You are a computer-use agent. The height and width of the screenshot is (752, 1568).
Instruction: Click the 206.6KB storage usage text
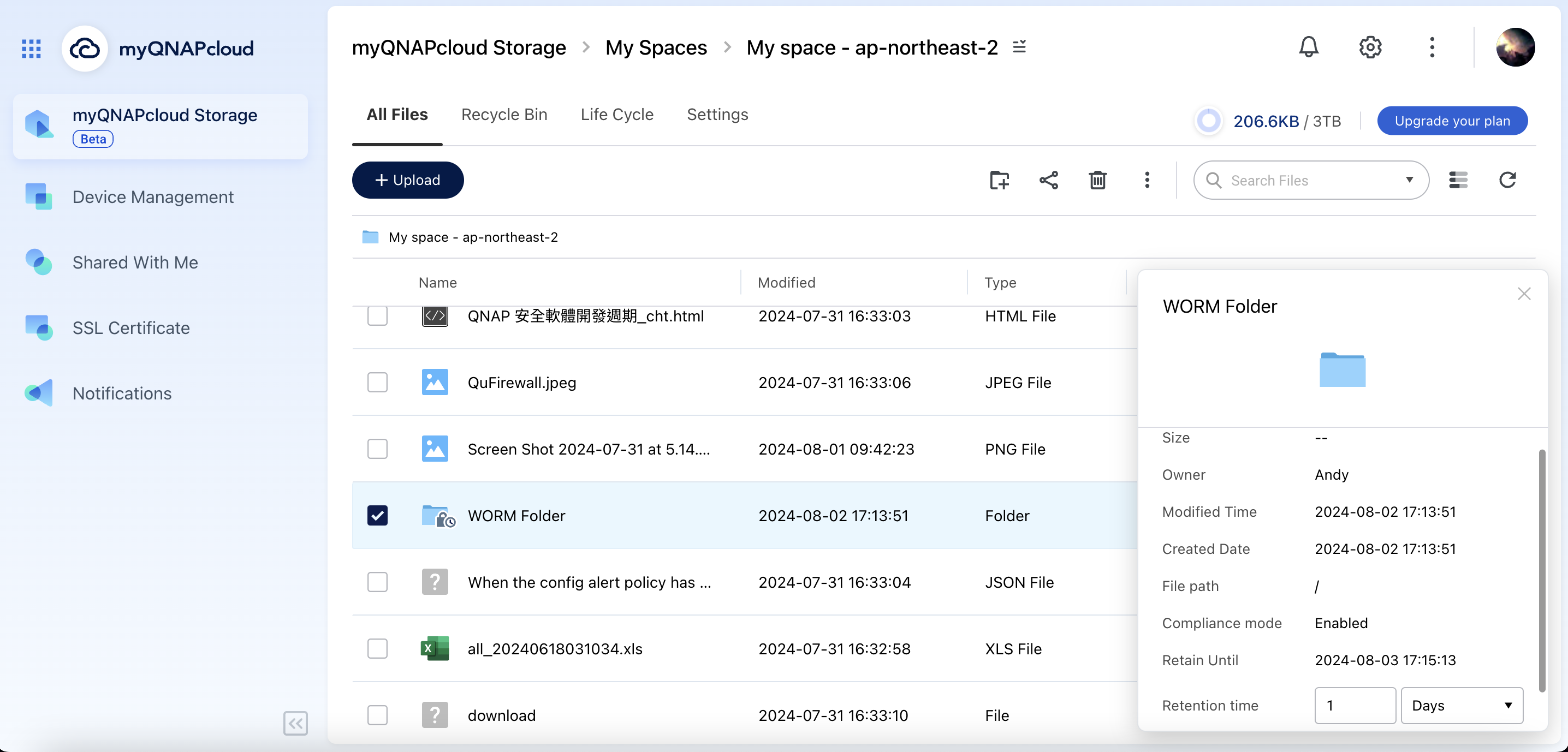pos(1266,121)
